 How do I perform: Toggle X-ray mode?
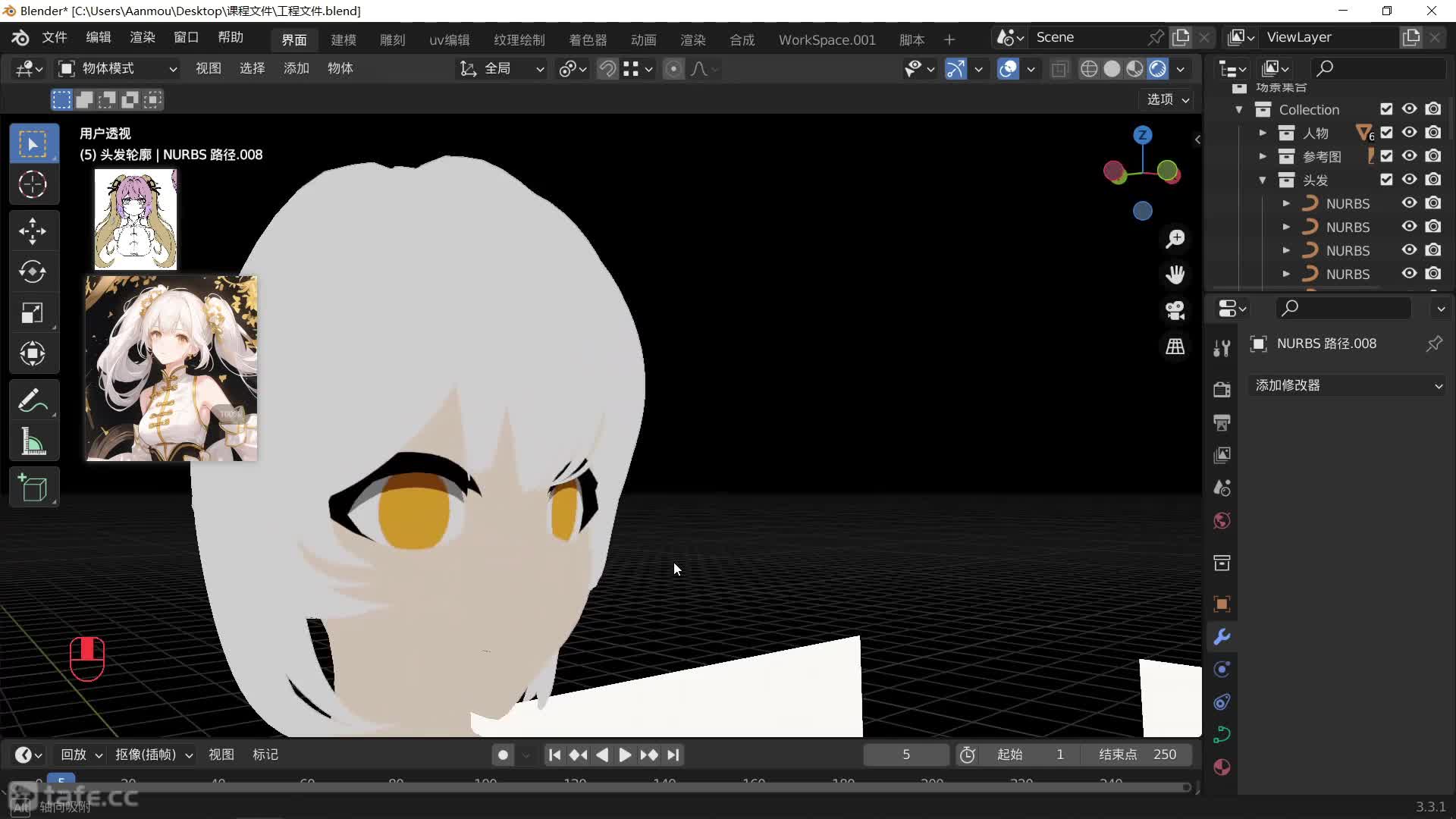[1059, 69]
